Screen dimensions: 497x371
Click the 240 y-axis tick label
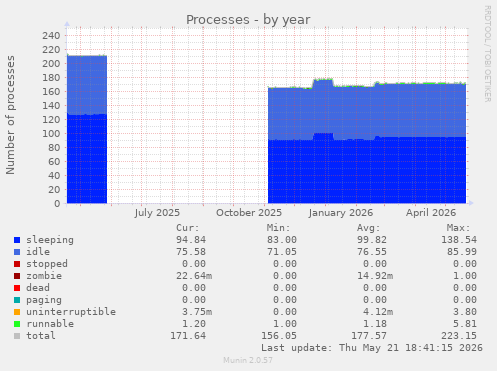(51, 36)
